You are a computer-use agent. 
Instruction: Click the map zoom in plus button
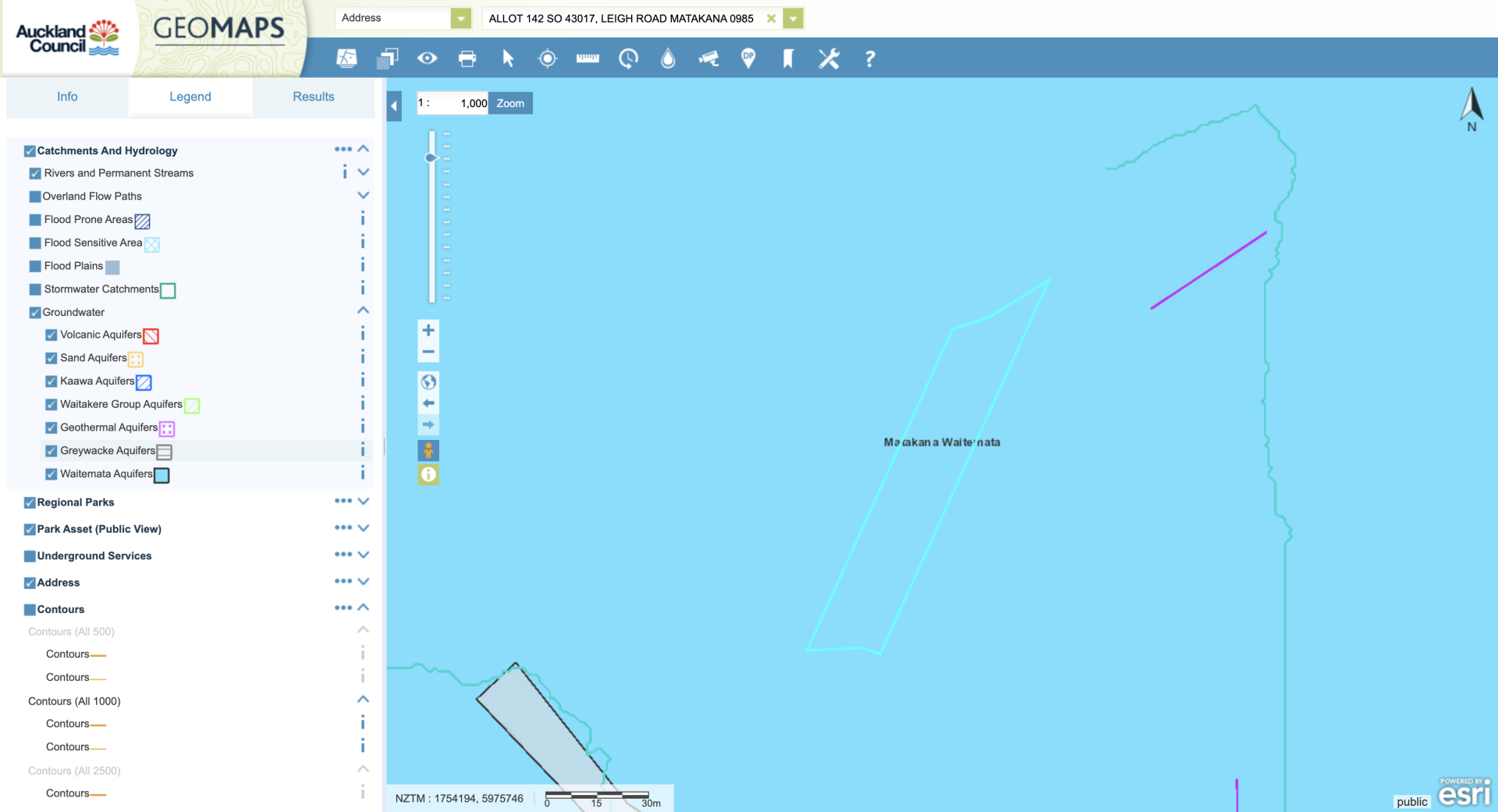[x=428, y=330]
